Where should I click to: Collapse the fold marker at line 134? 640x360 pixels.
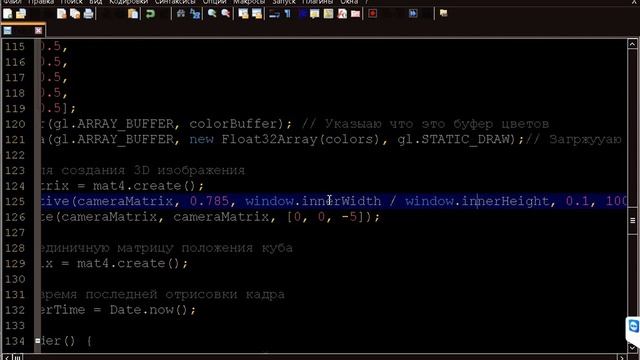pyautogui.click(x=38, y=340)
